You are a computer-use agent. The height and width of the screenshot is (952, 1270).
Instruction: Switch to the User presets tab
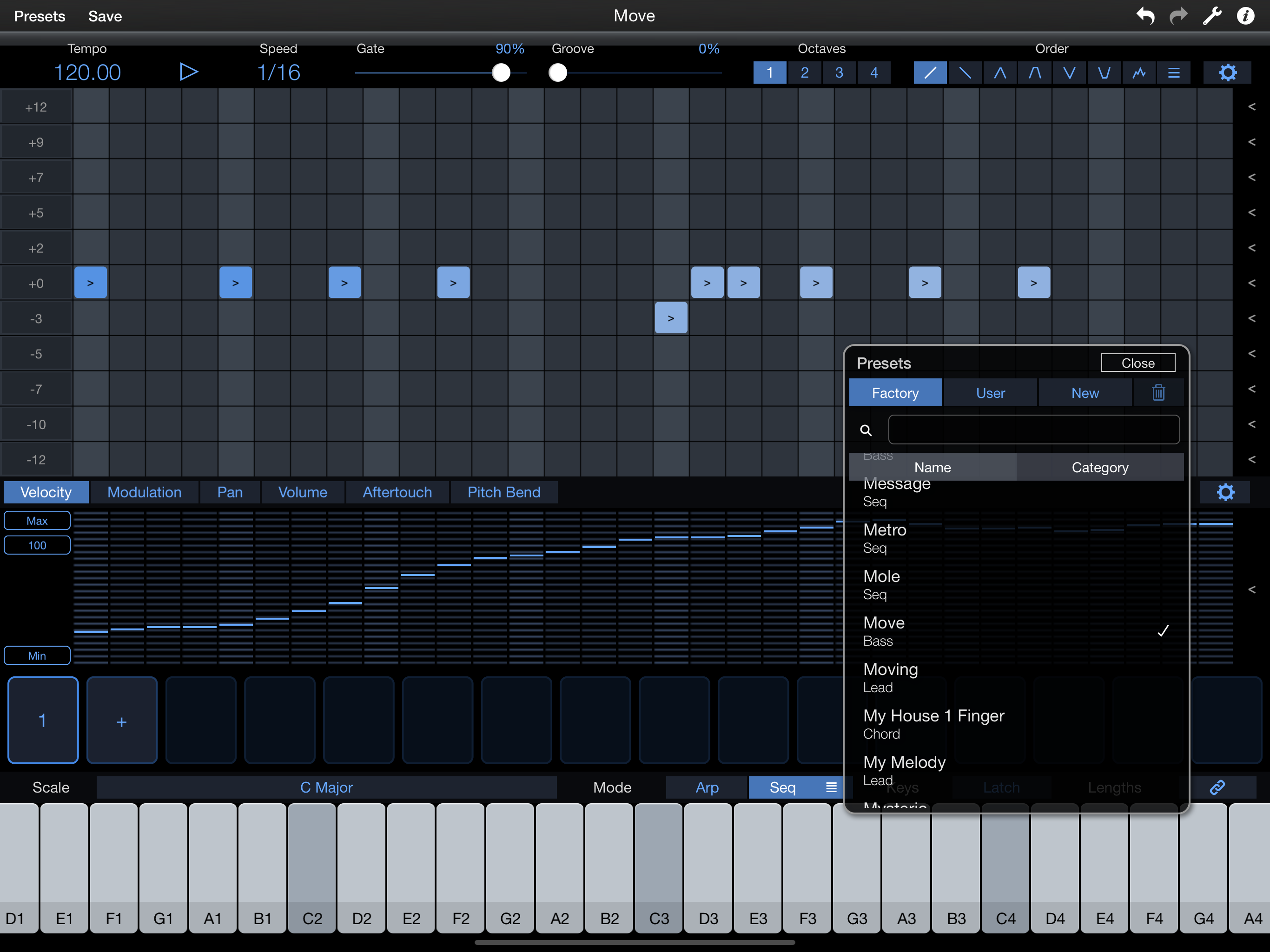click(x=991, y=393)
